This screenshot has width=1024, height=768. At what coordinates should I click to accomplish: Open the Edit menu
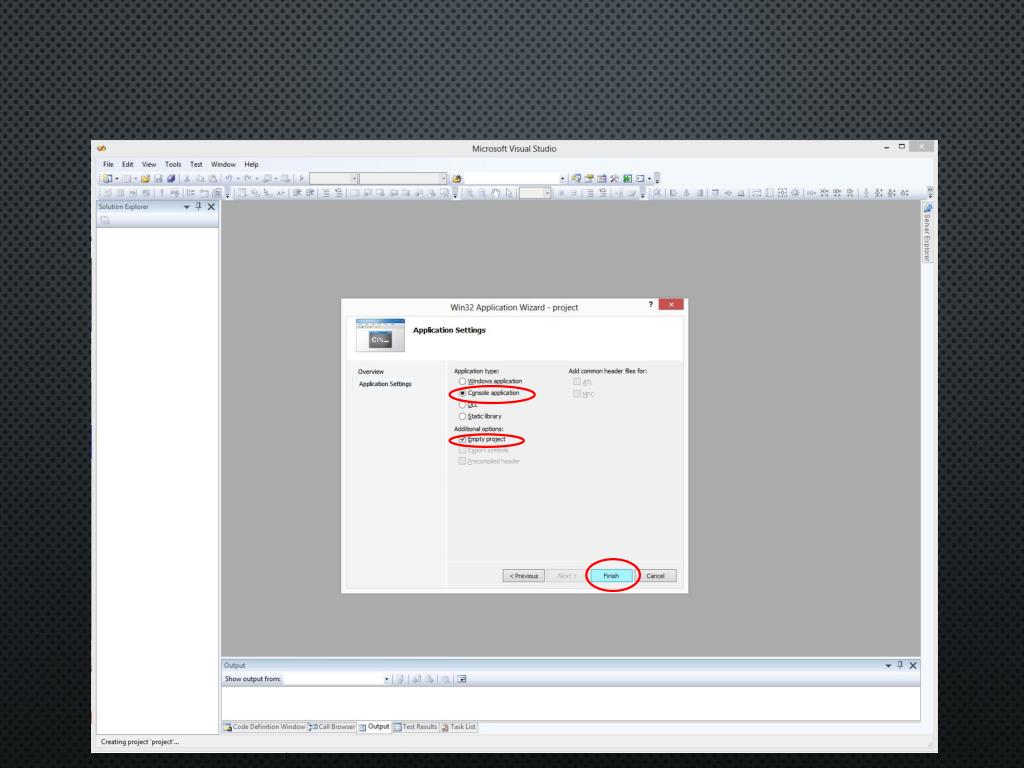(128, 165)
